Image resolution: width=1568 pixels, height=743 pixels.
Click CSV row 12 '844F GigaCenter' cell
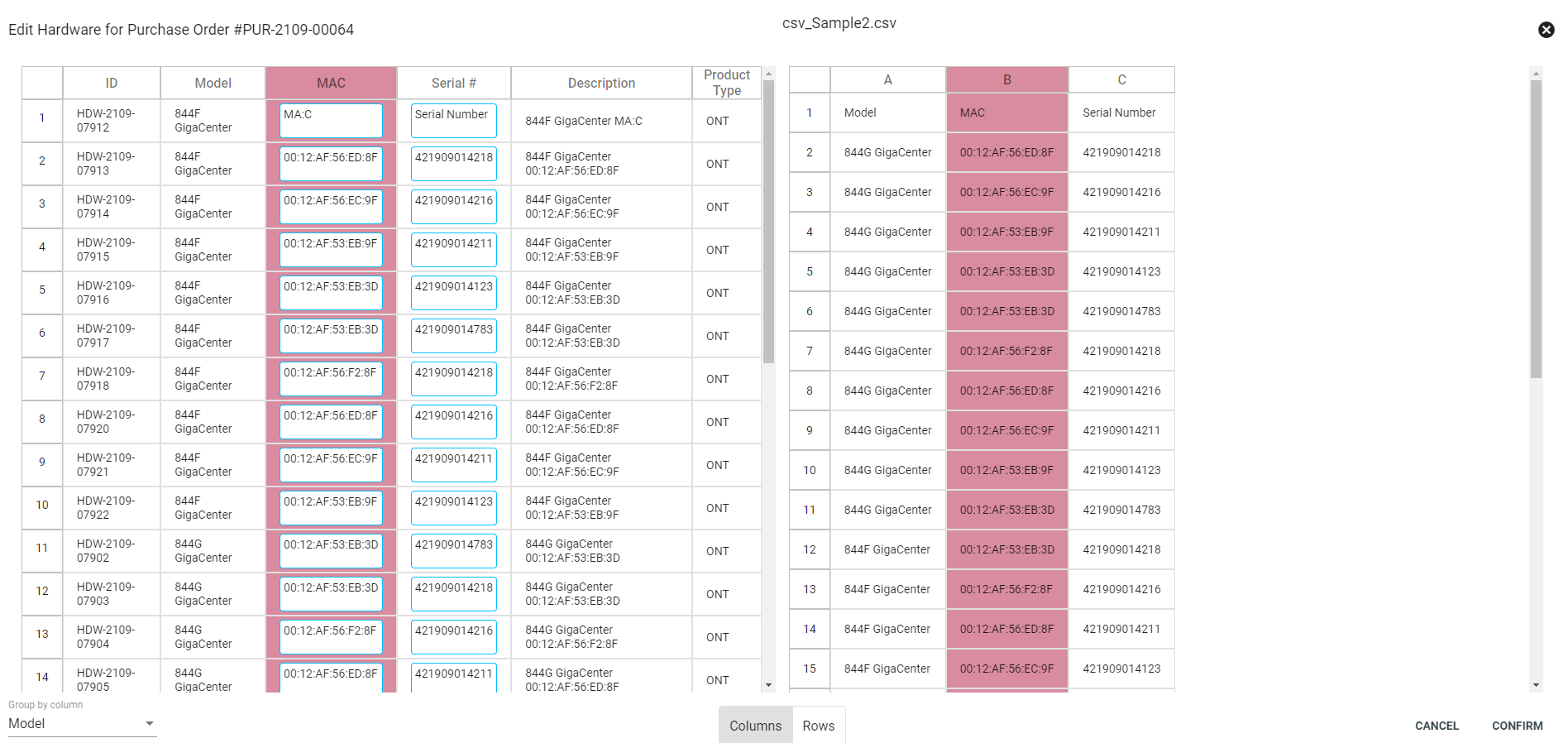click(887, 549)
